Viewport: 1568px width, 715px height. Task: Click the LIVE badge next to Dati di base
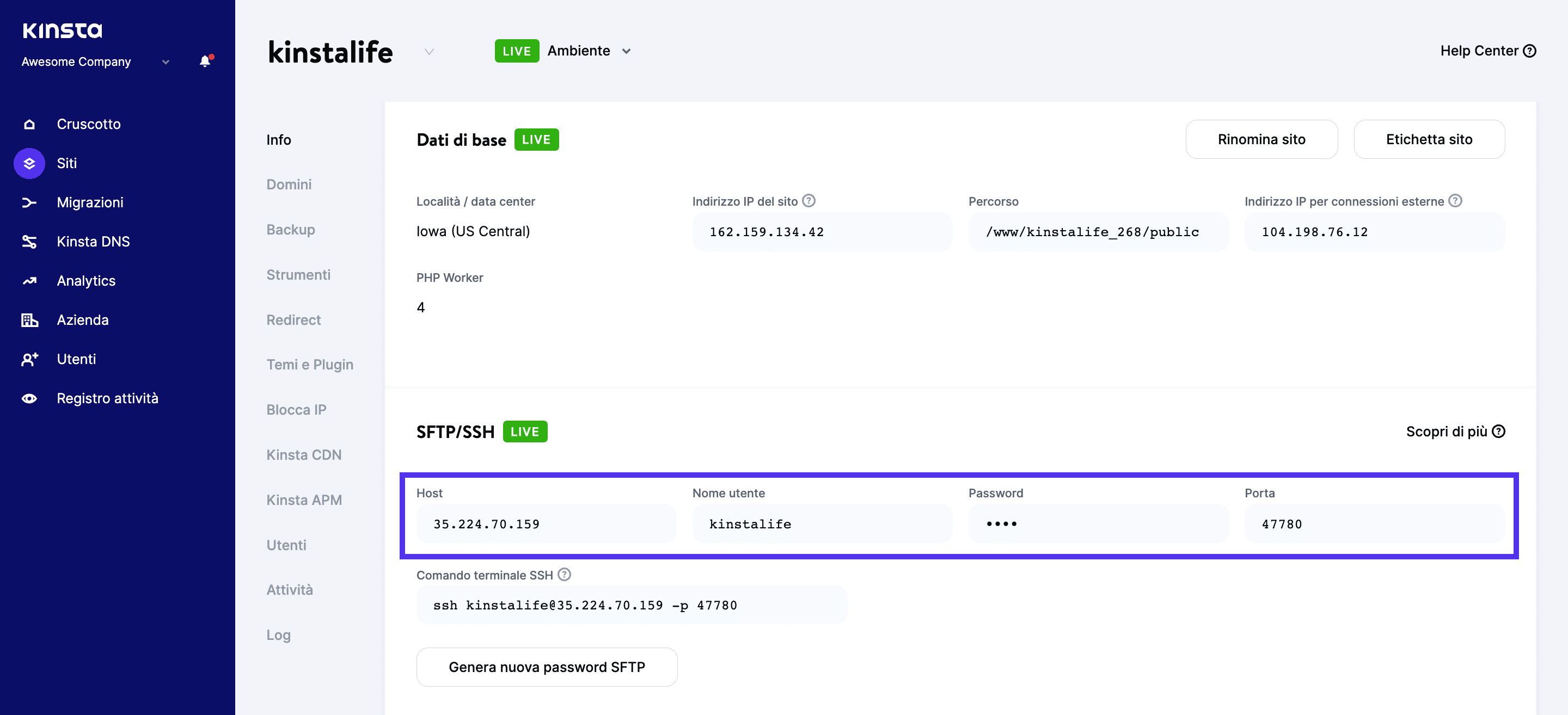coord(536,140)
